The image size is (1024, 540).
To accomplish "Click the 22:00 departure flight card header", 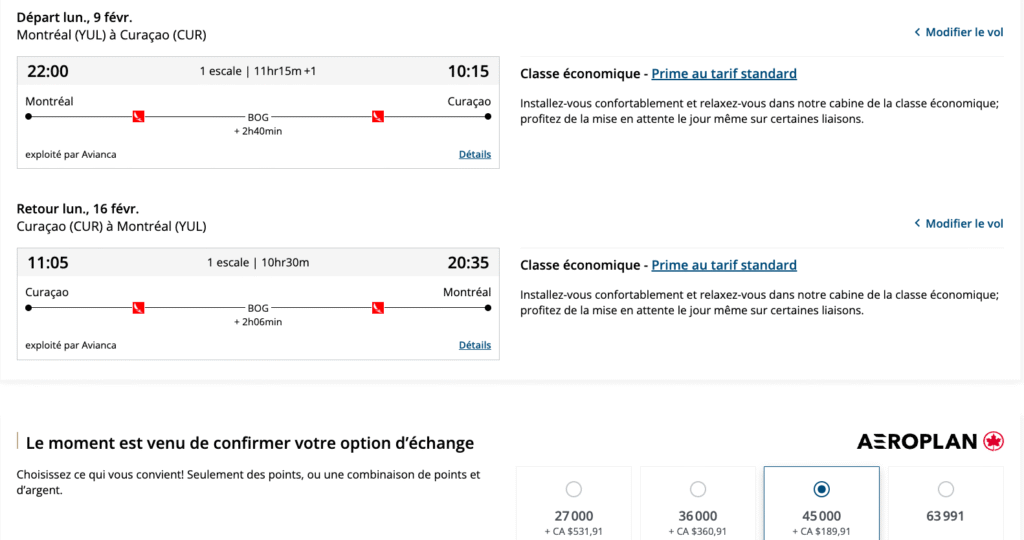I will pyautogui.click(x=258, y=71).
